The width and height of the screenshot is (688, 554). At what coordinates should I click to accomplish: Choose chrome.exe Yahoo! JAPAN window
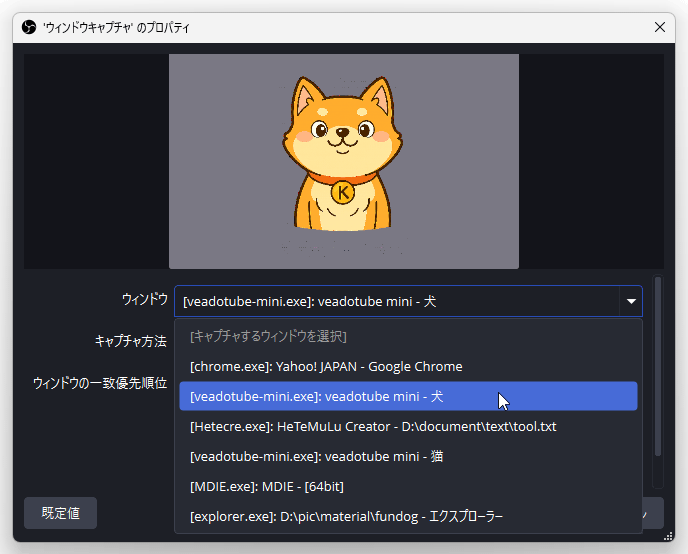[326, 367]
